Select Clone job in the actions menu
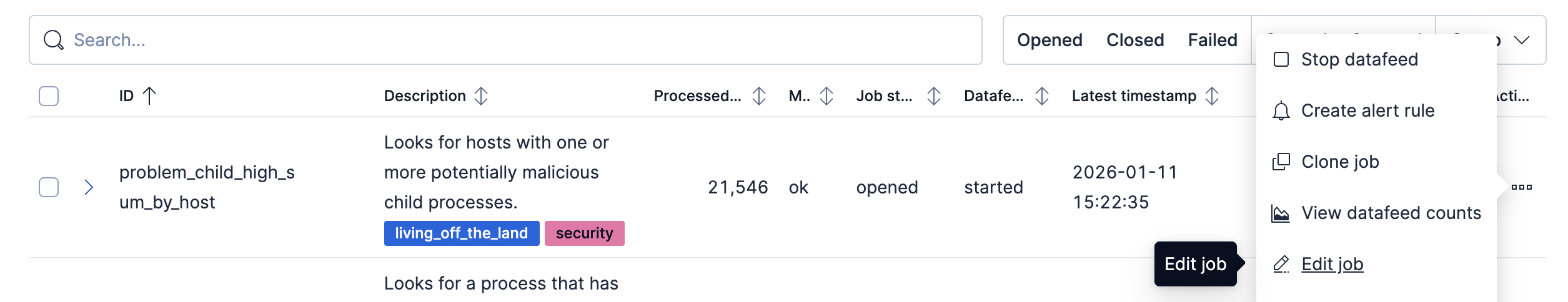 [x=1340, y=162]
